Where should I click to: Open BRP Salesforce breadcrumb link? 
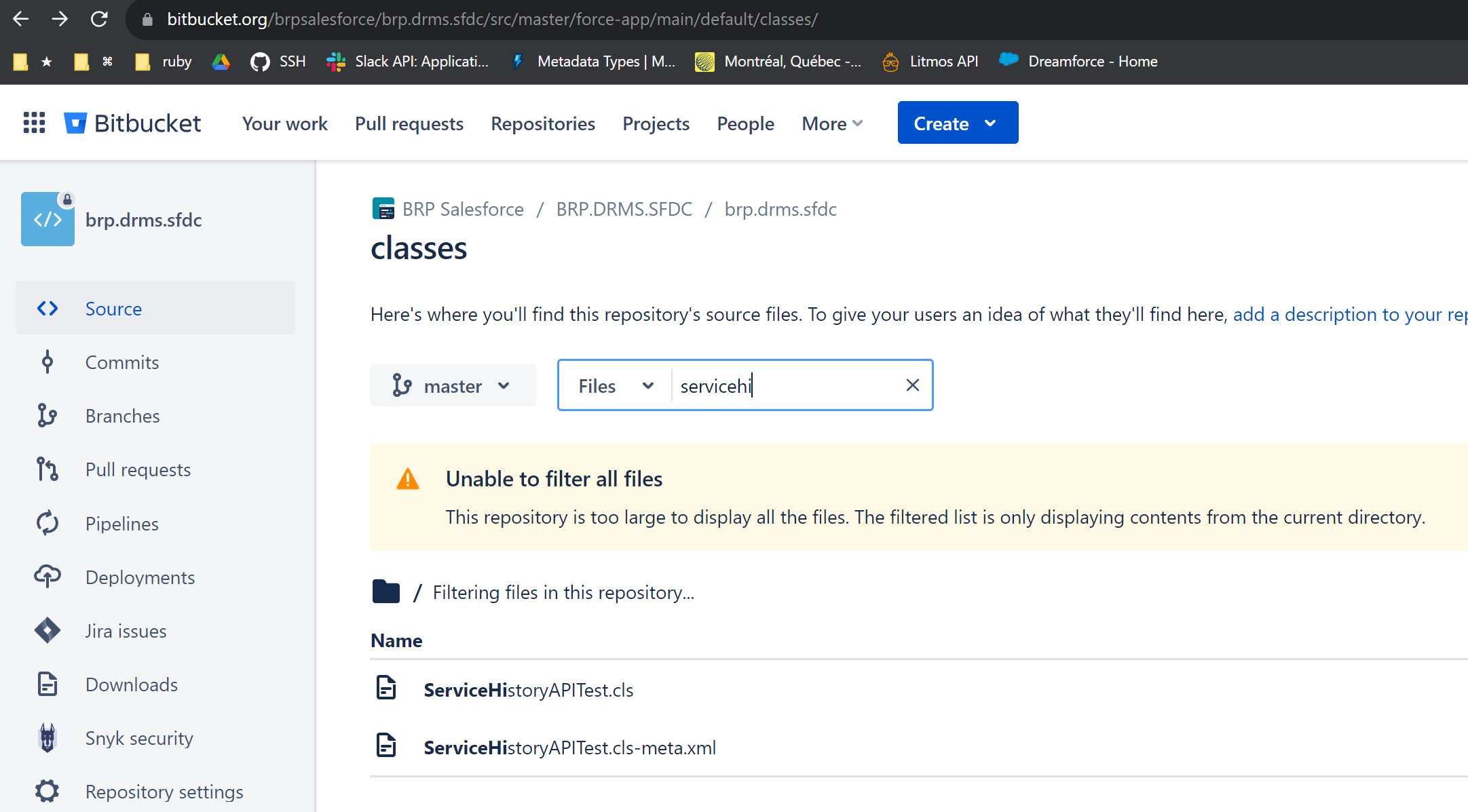(463, 209)
